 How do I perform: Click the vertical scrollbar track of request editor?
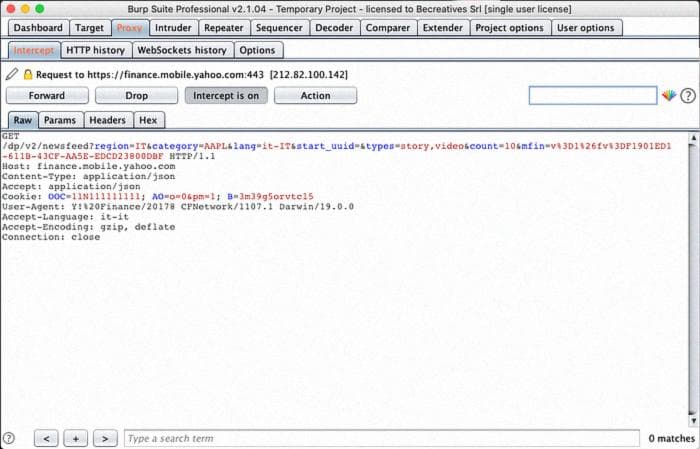[x=693, y=279]
